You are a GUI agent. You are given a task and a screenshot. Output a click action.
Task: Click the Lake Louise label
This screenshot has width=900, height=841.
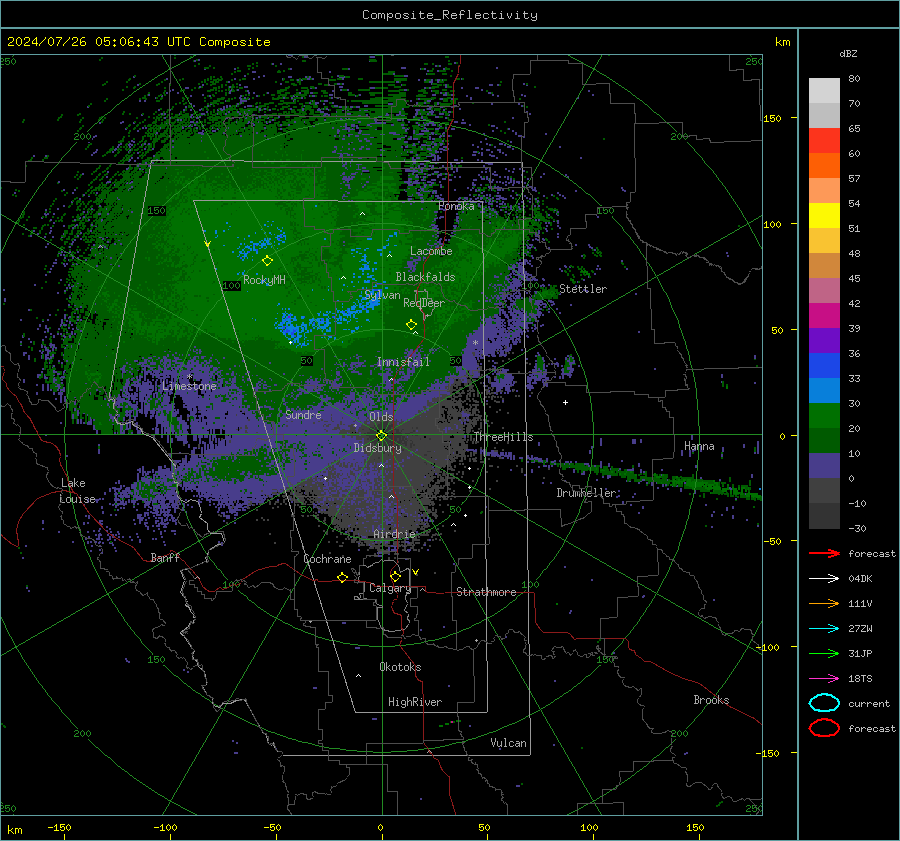coord(77,491)
